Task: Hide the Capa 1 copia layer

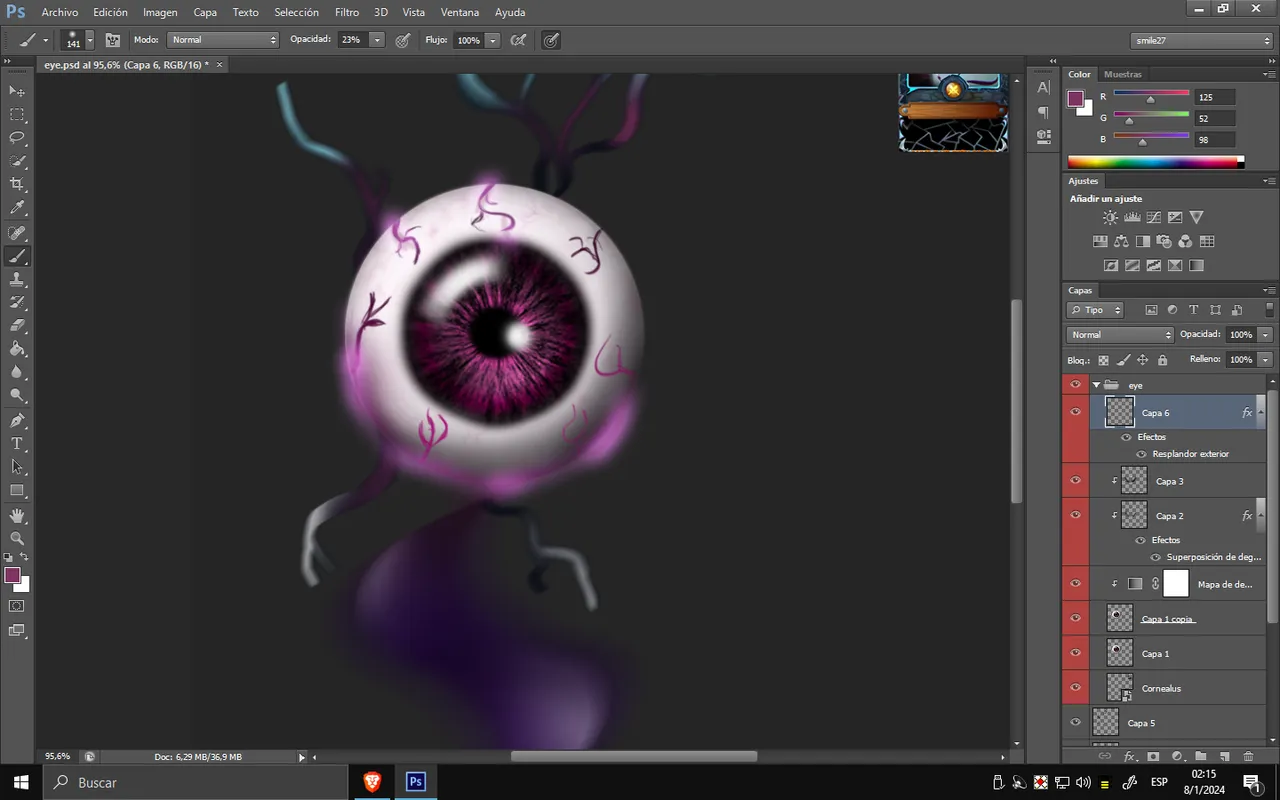Action: point(1076,618)
